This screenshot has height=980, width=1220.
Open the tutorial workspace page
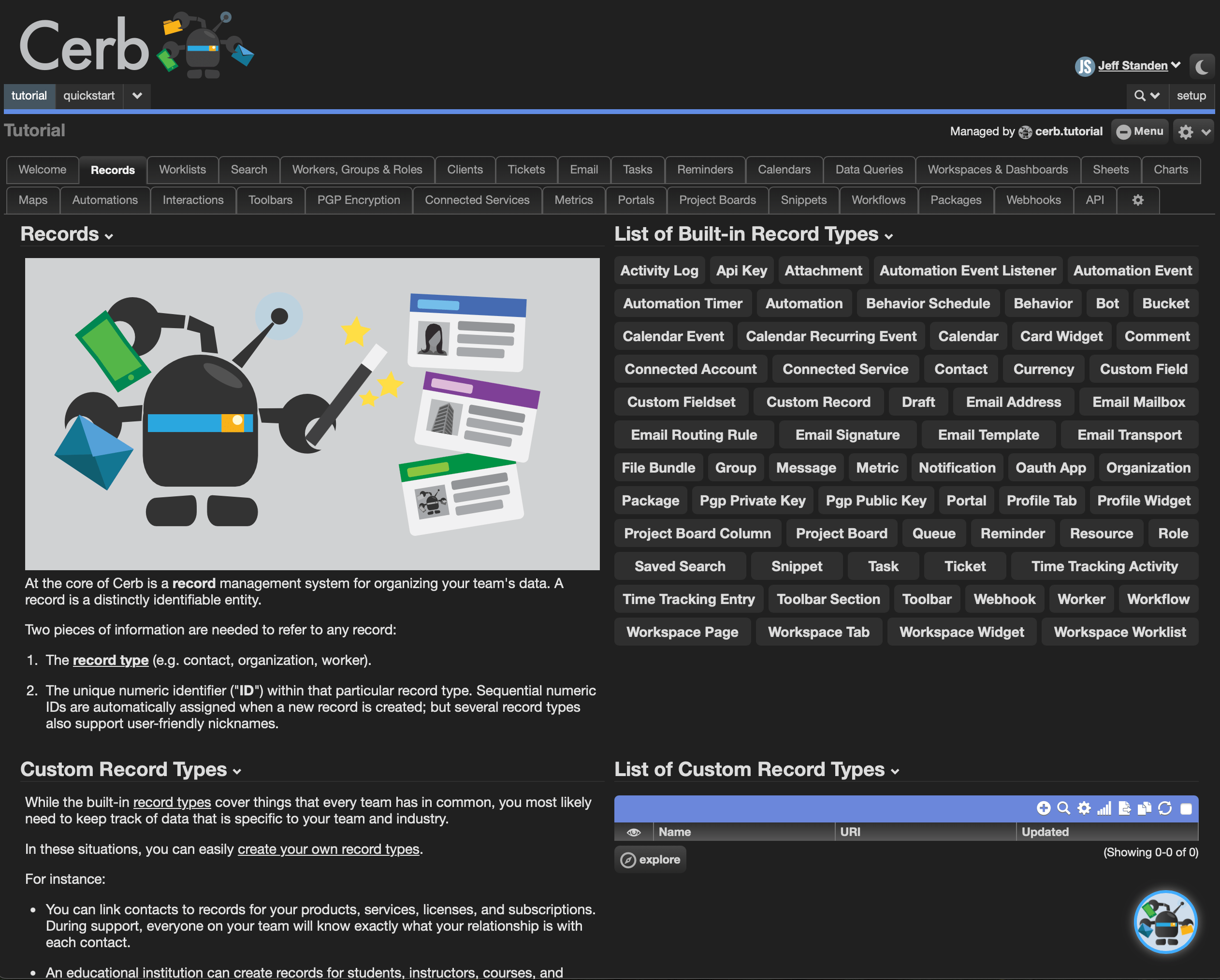[x=29, y=96]
